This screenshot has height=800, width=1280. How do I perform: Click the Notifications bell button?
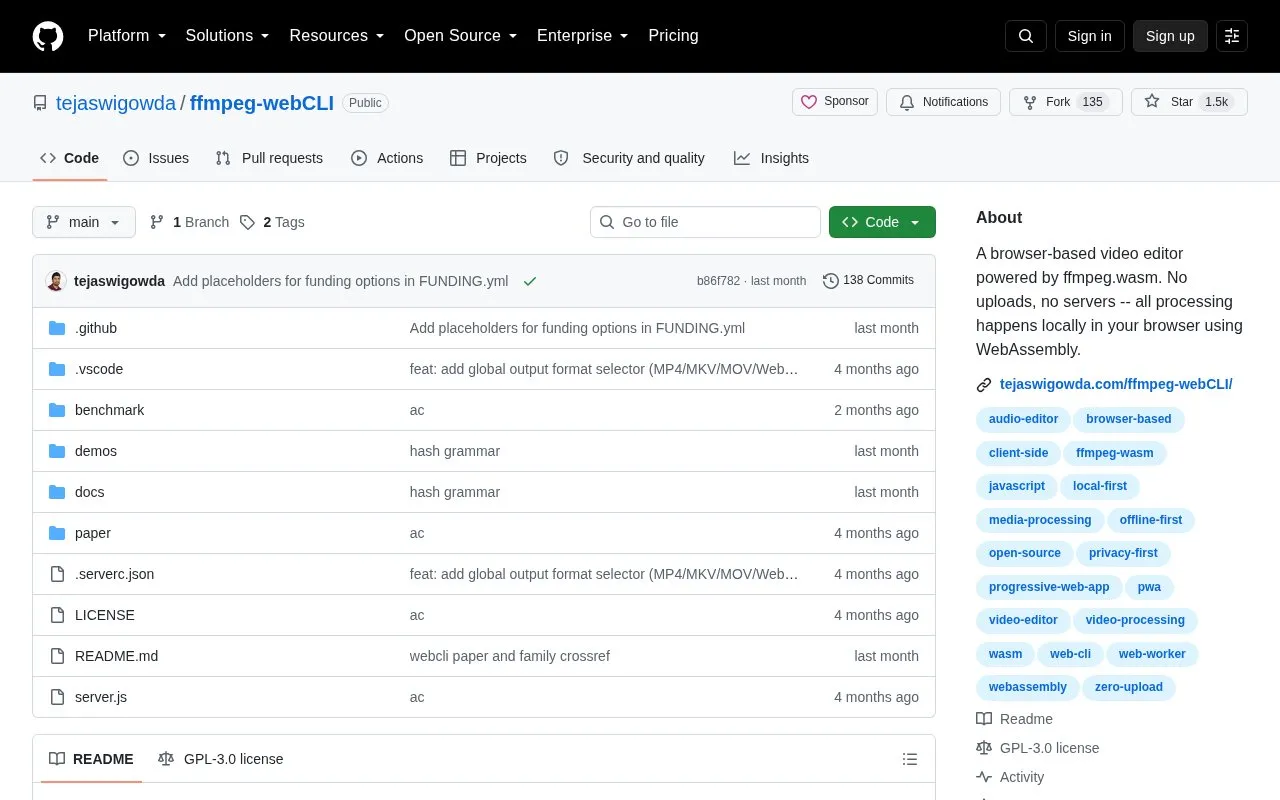(943, 102)
